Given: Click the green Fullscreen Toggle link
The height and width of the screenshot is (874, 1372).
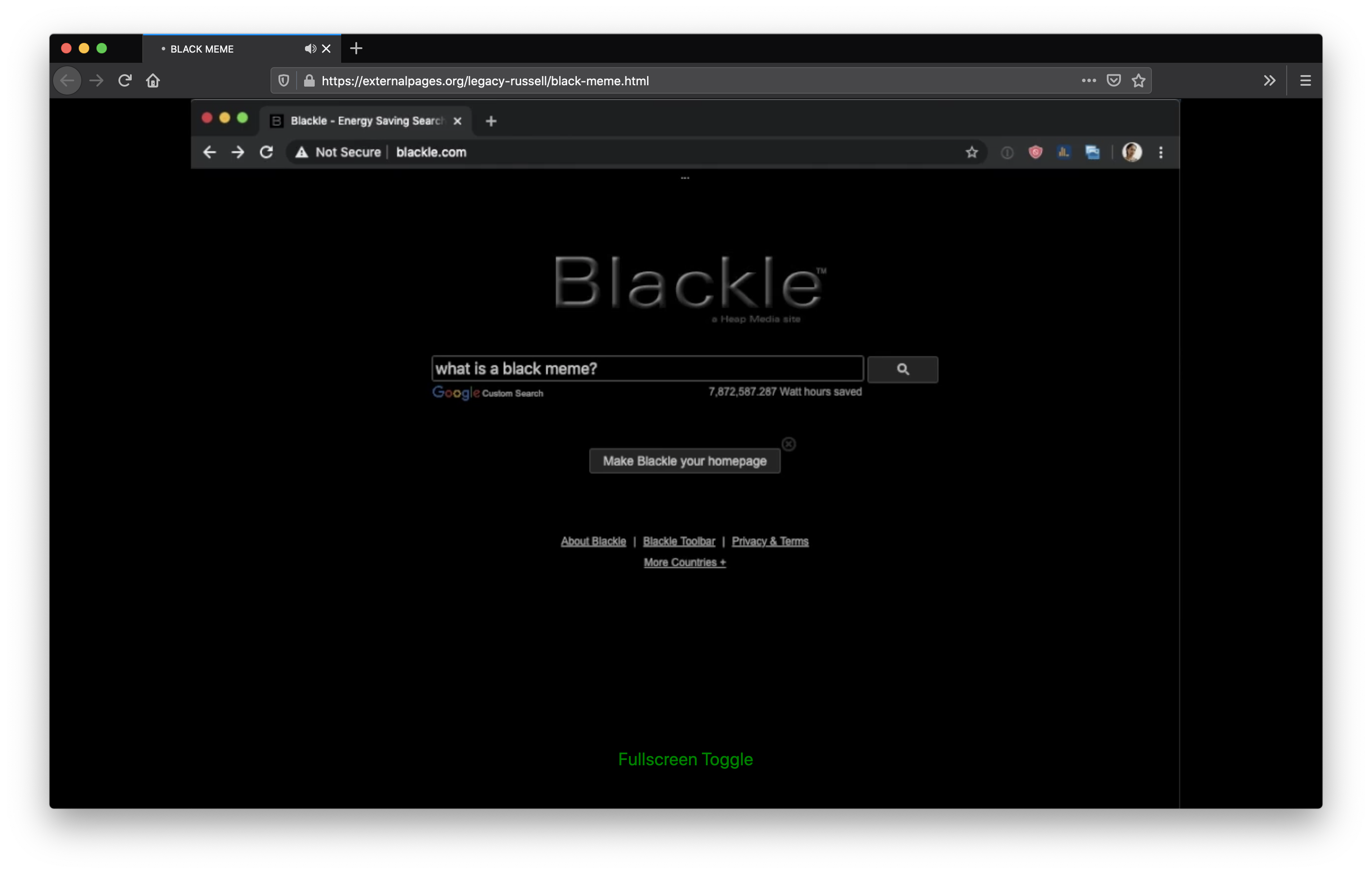Looking at the screenshot, I should (x=686, y=760).
